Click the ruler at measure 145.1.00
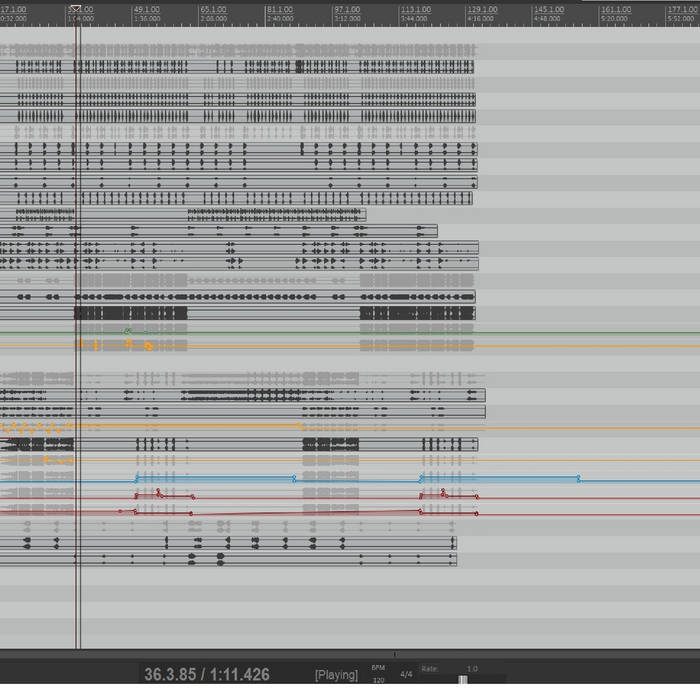 tap(549, 10)
